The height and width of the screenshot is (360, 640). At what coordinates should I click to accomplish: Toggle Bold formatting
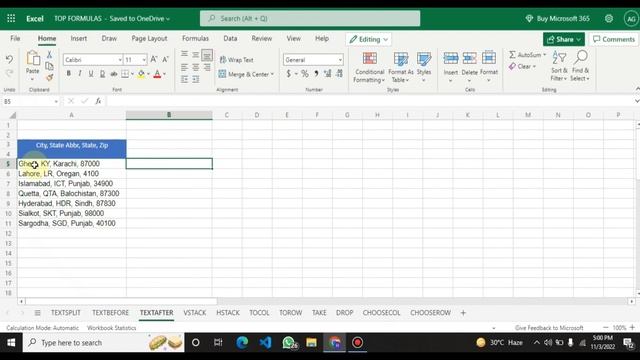coord(69,74)
